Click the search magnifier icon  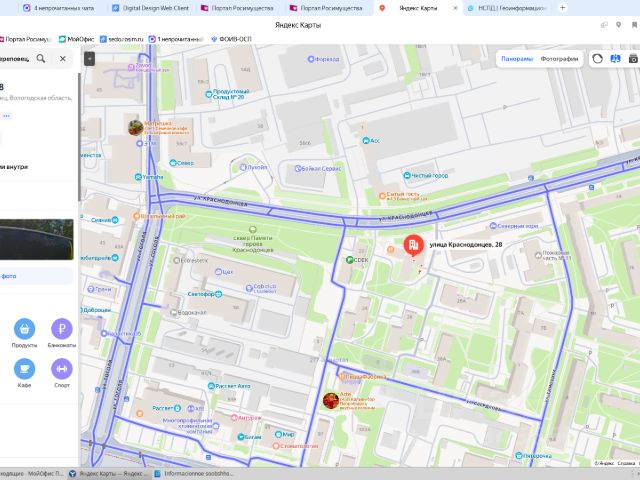[x=41, y=59]
